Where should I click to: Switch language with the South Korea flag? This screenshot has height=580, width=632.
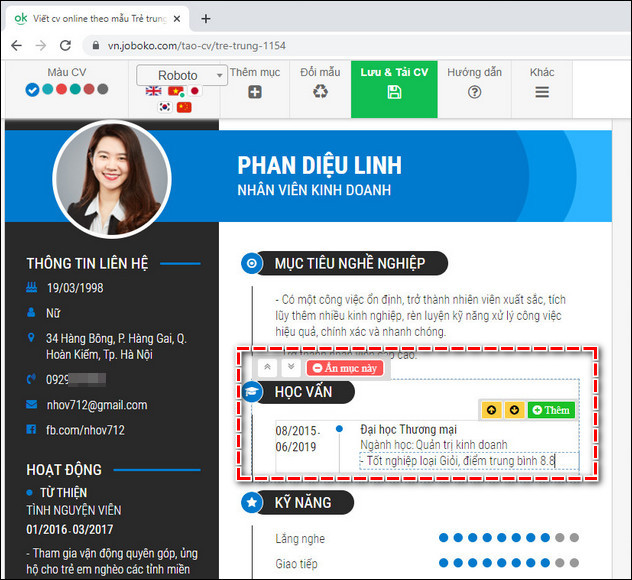click(x=164, y=107)
